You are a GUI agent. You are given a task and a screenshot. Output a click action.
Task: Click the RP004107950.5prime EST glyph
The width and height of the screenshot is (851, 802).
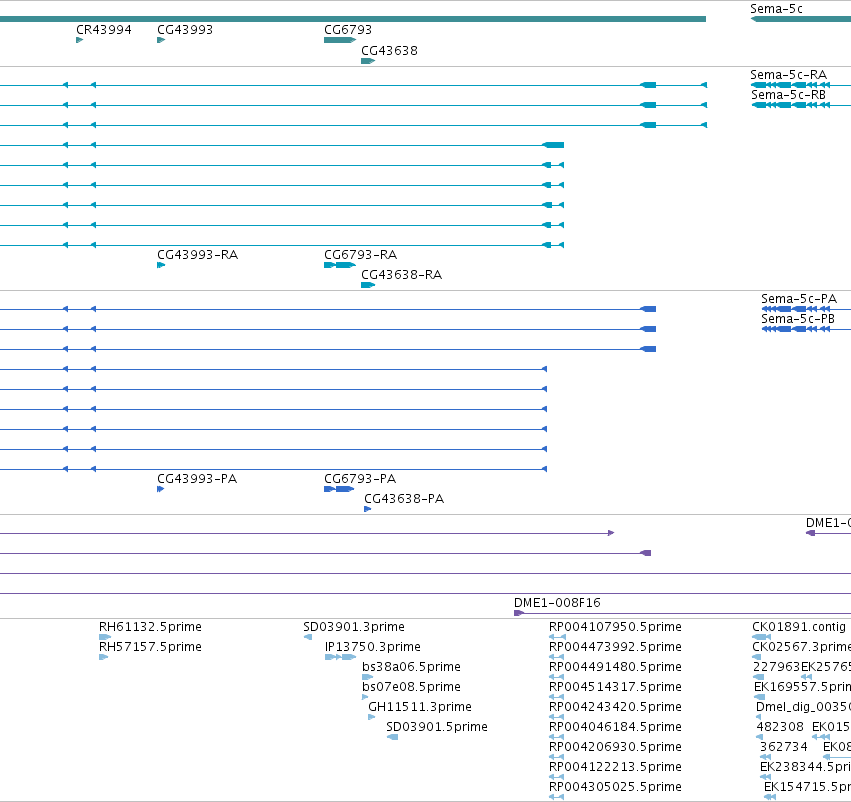[557, 637]
